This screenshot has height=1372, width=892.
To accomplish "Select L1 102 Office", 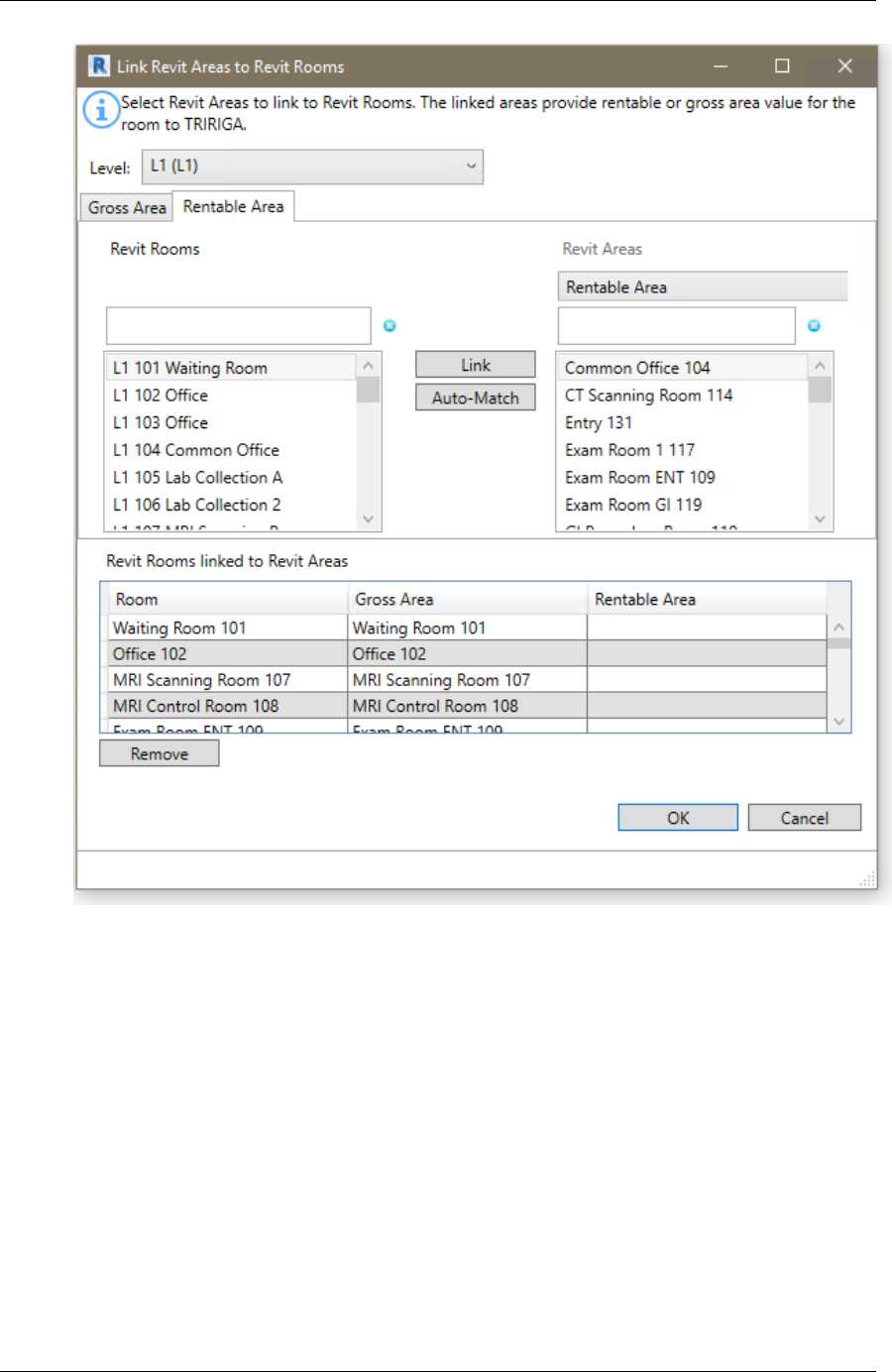I will pyautogui.click(x=230, y=396).
